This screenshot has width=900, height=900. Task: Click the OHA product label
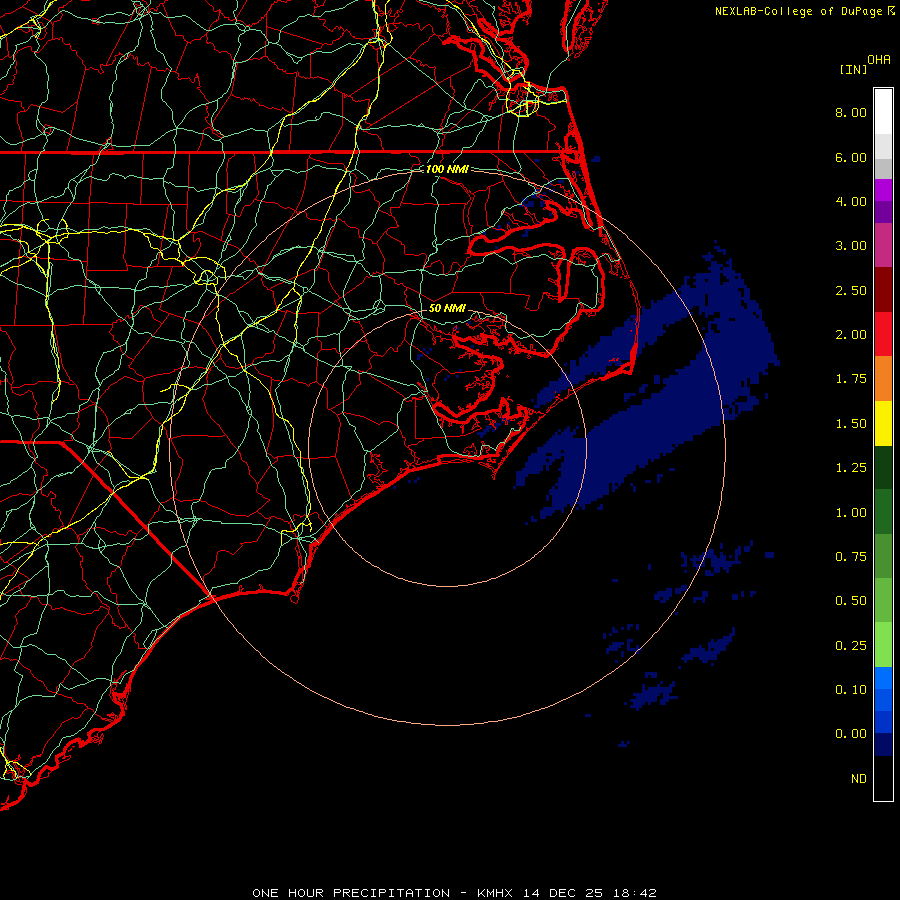point(879,60)
